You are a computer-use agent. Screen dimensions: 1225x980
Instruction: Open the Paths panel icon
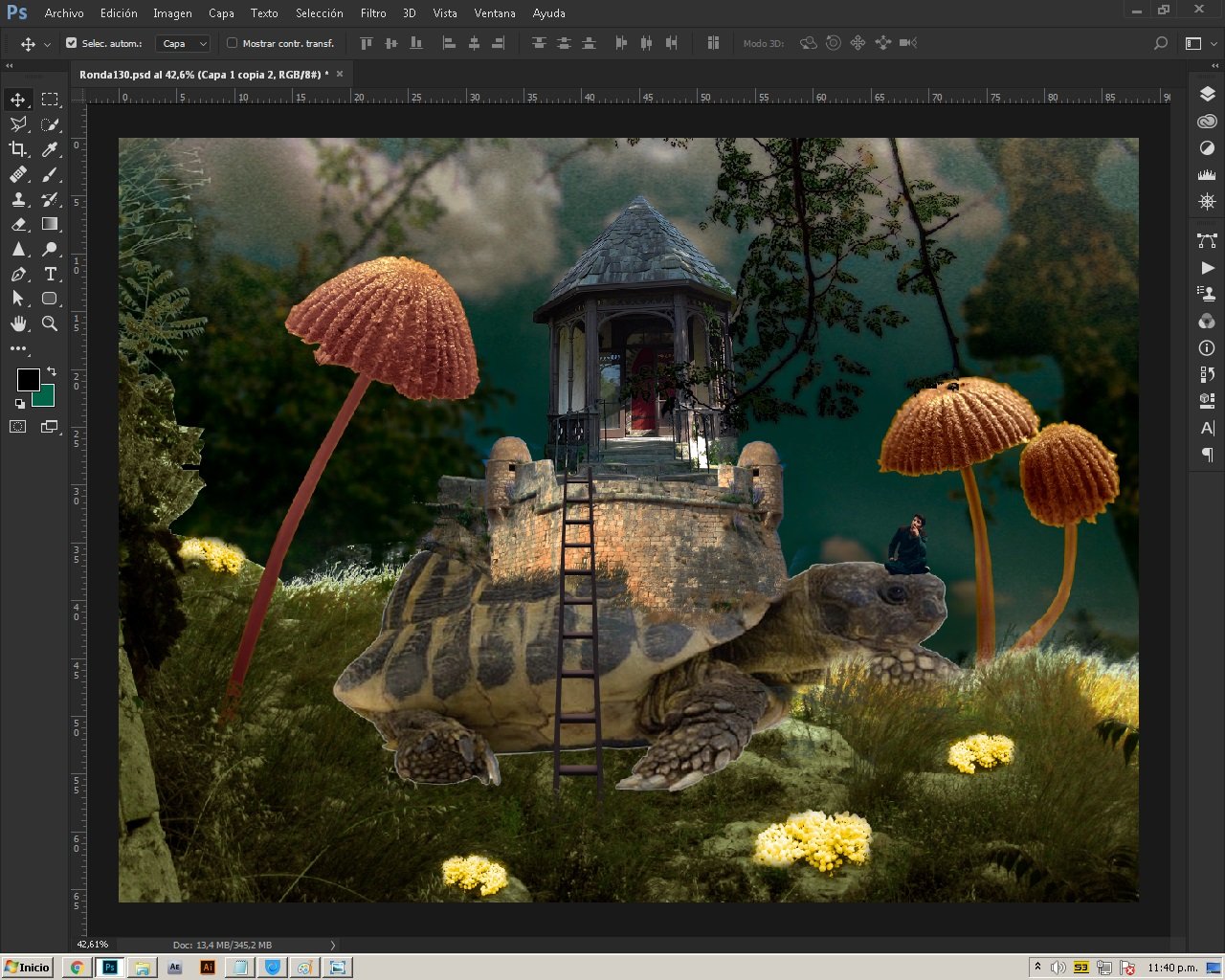pyautogui.click(x=1207, y=240)
